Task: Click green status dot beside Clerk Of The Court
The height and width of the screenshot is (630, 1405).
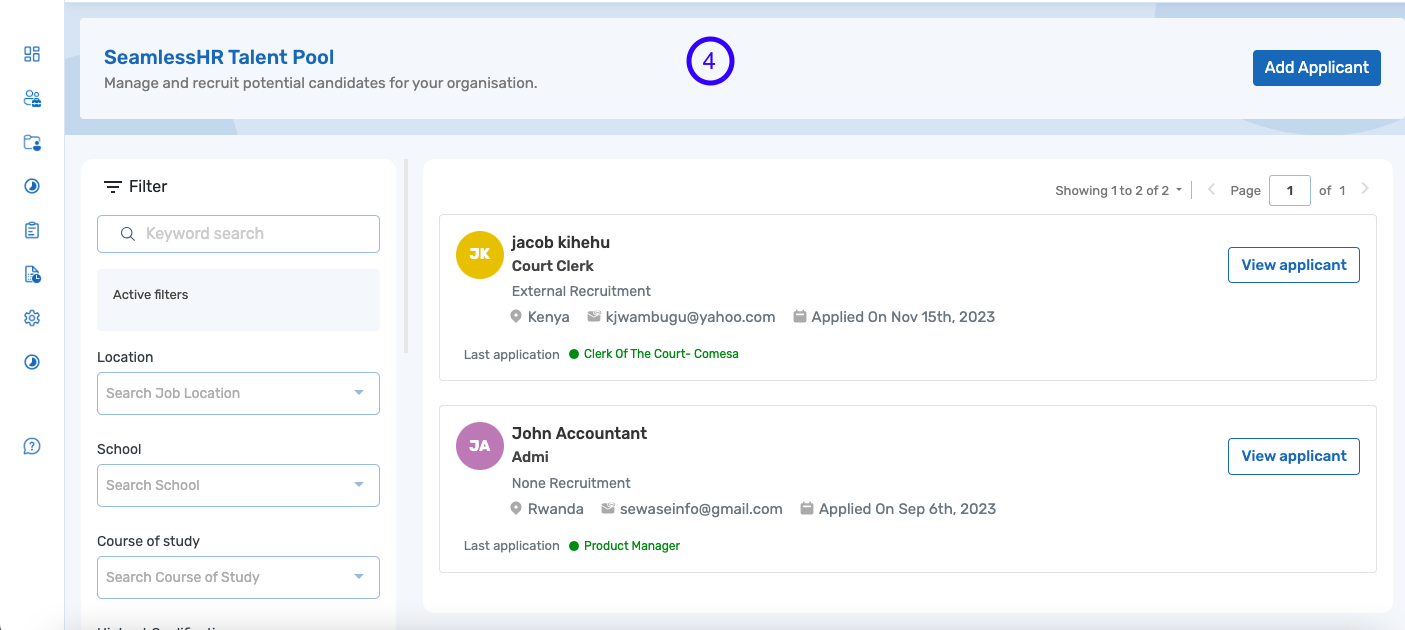Action: 574,354
